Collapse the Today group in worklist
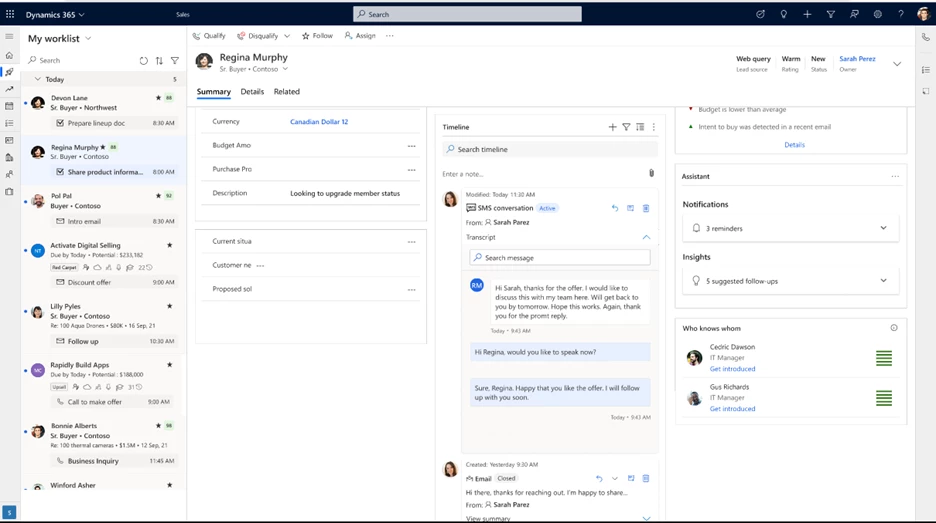936x523 pixels. tap(38, 79)
